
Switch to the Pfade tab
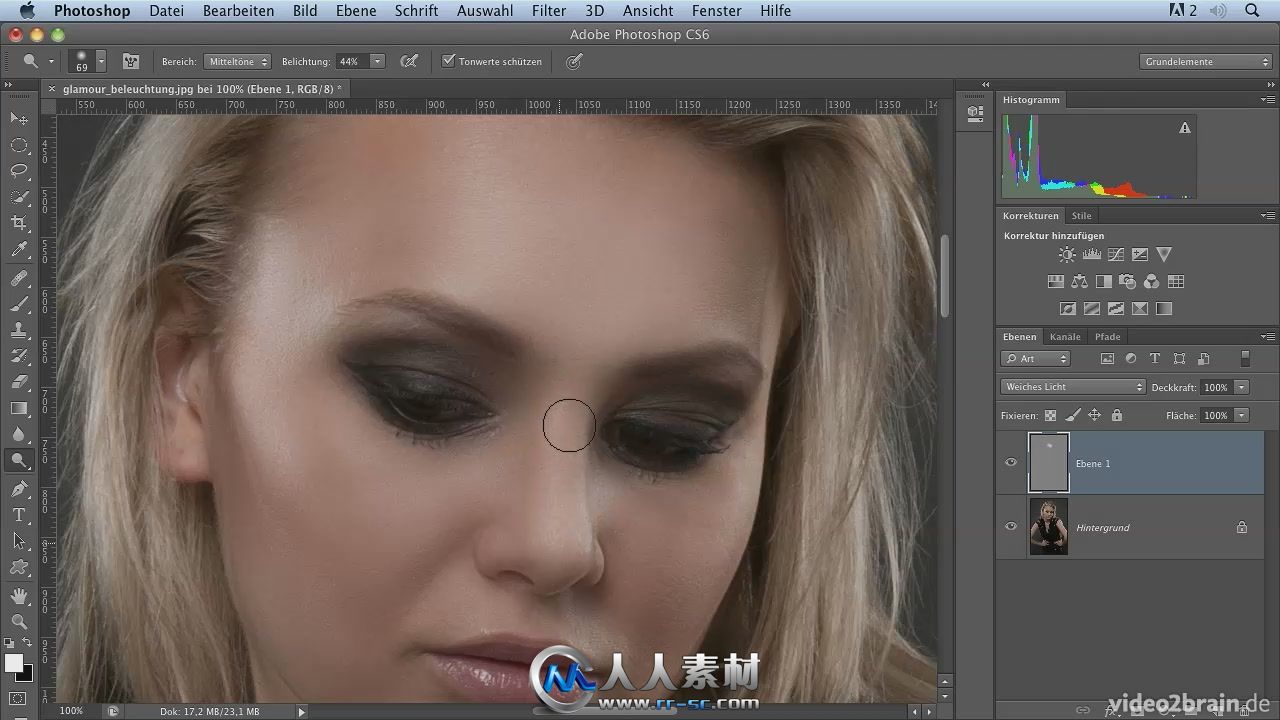click(x=1107, y=337)
